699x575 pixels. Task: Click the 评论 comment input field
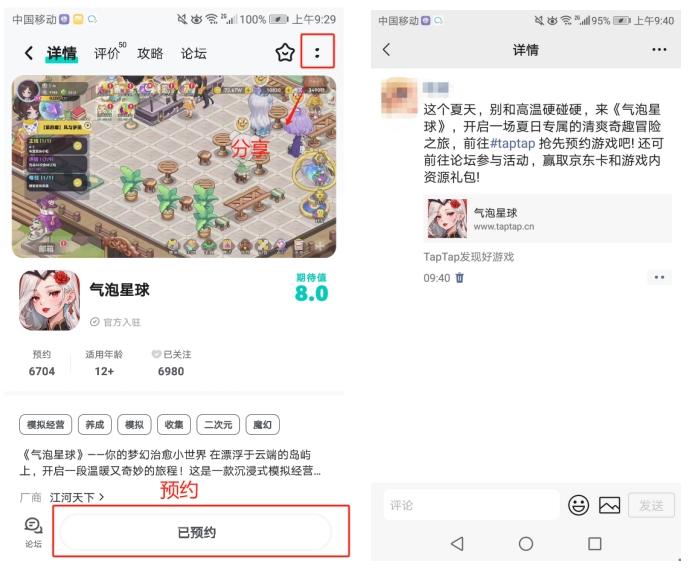click(x=471, y=505)
